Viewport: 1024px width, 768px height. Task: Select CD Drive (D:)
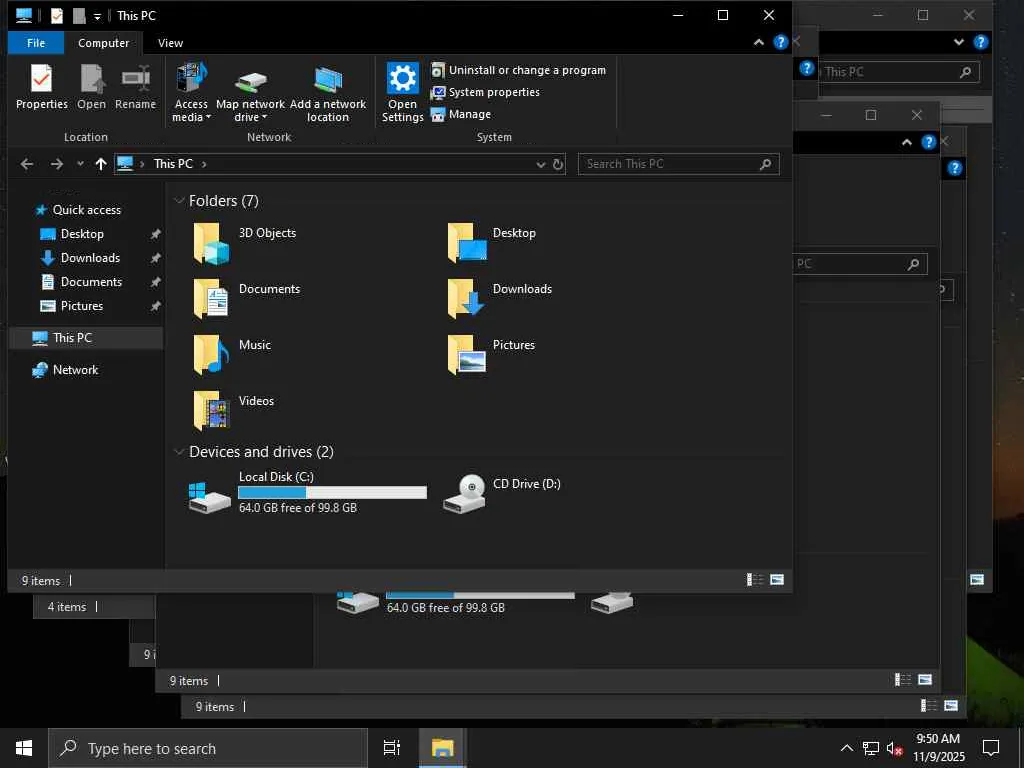pyautogui.click(x=502, y=492)
